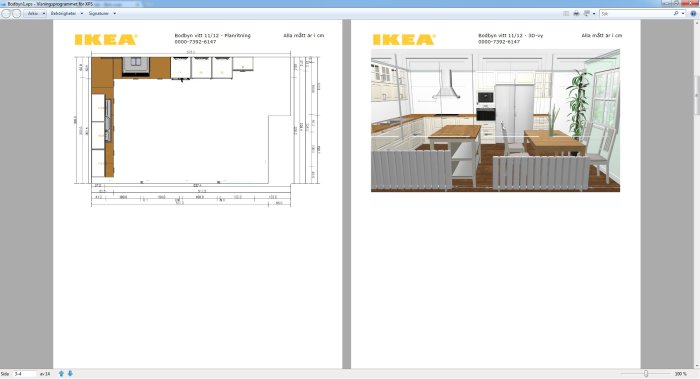This screenshot has width=700, height=379.
Task: Click 'Bodbyn vitt 11/12 - 3D-vy' title
Action: pyautogui.click(x=511, y=35)
